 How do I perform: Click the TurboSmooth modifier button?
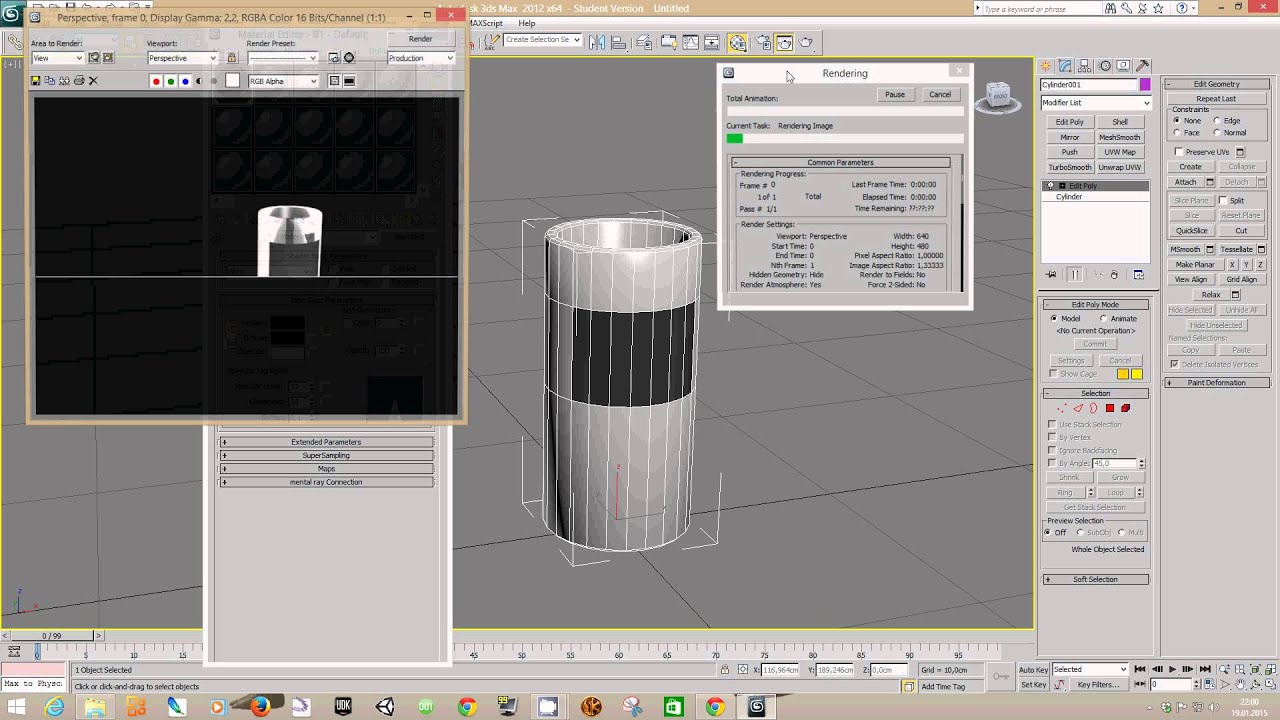1069,167
